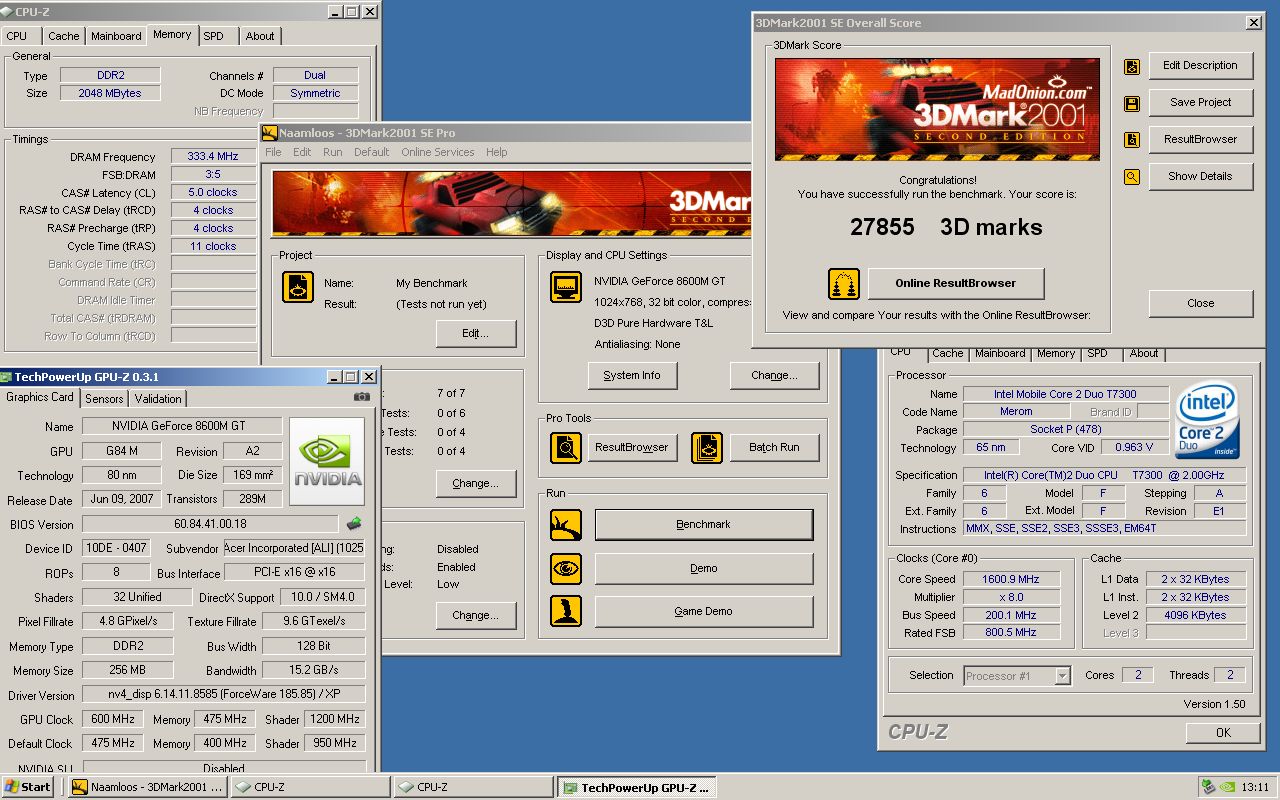This screenshot has width=1280, height=800.
Task: Click Close in the Overall Score dialog
Action: click(1200, 303)
